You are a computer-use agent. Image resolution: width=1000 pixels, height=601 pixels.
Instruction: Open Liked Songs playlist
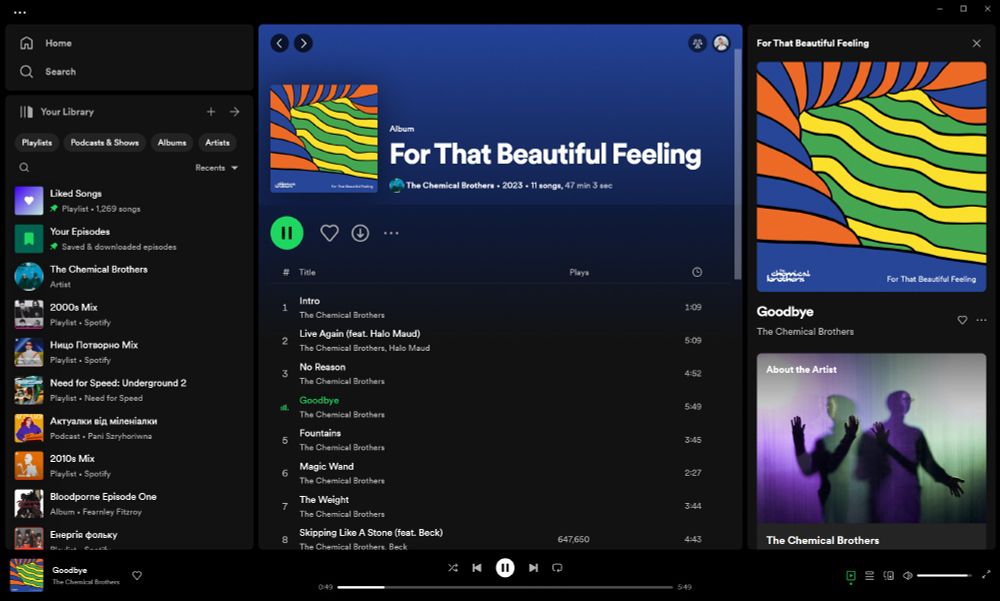pos(129,201)
